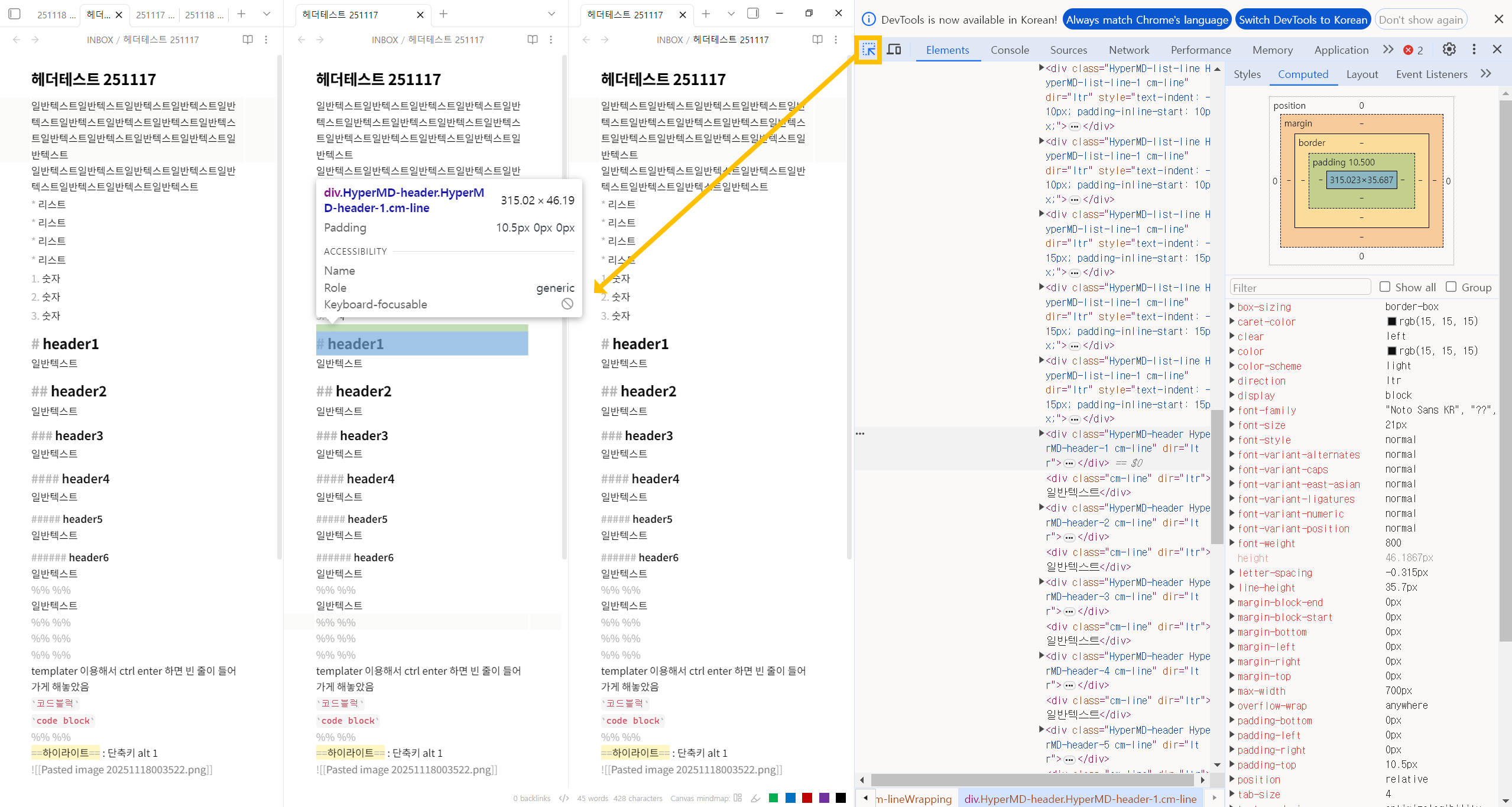1512x807 pixels.
Task: Enable the Show all checkbox
Action: [1385, 287]
